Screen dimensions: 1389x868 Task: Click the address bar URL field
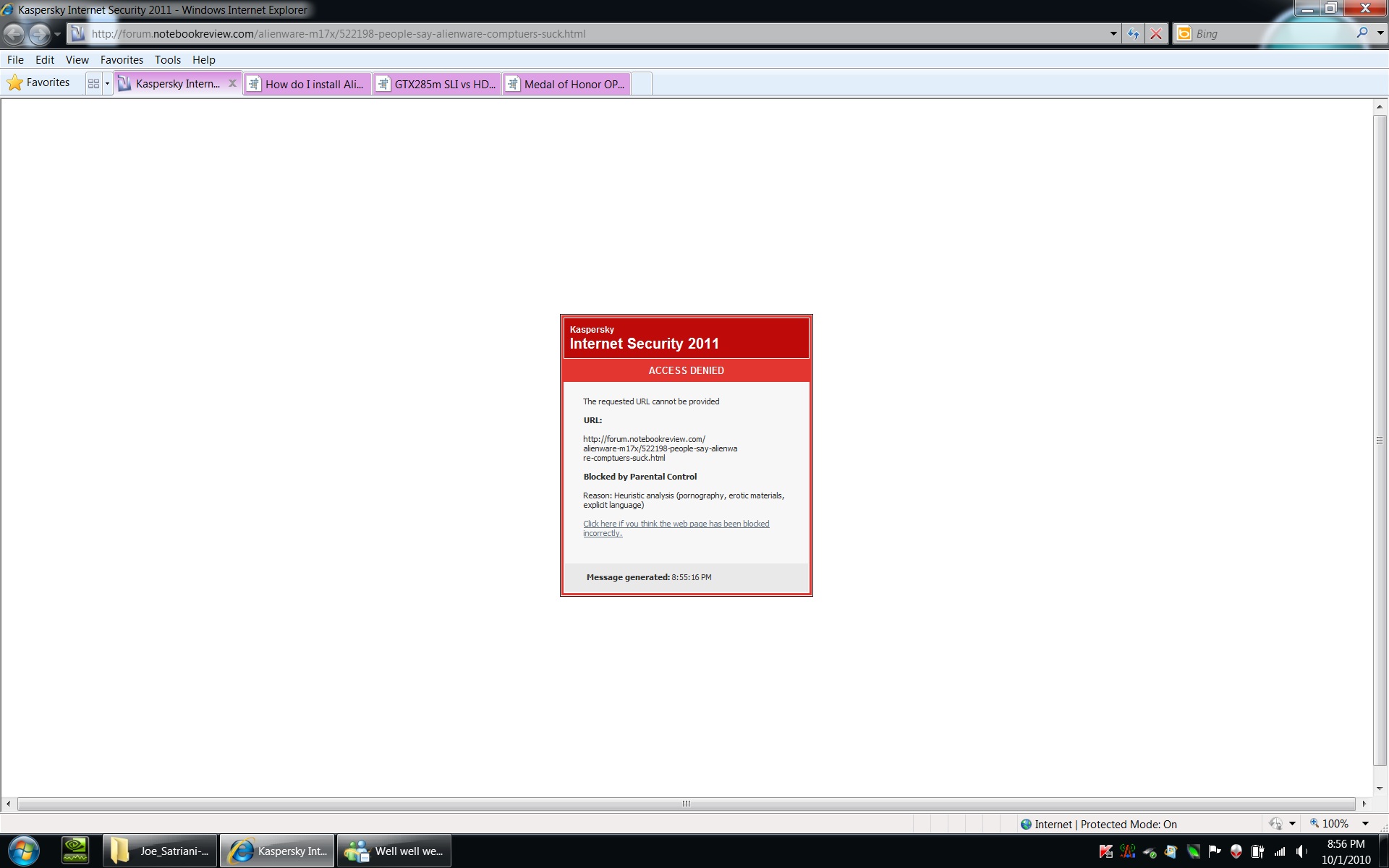593,33
